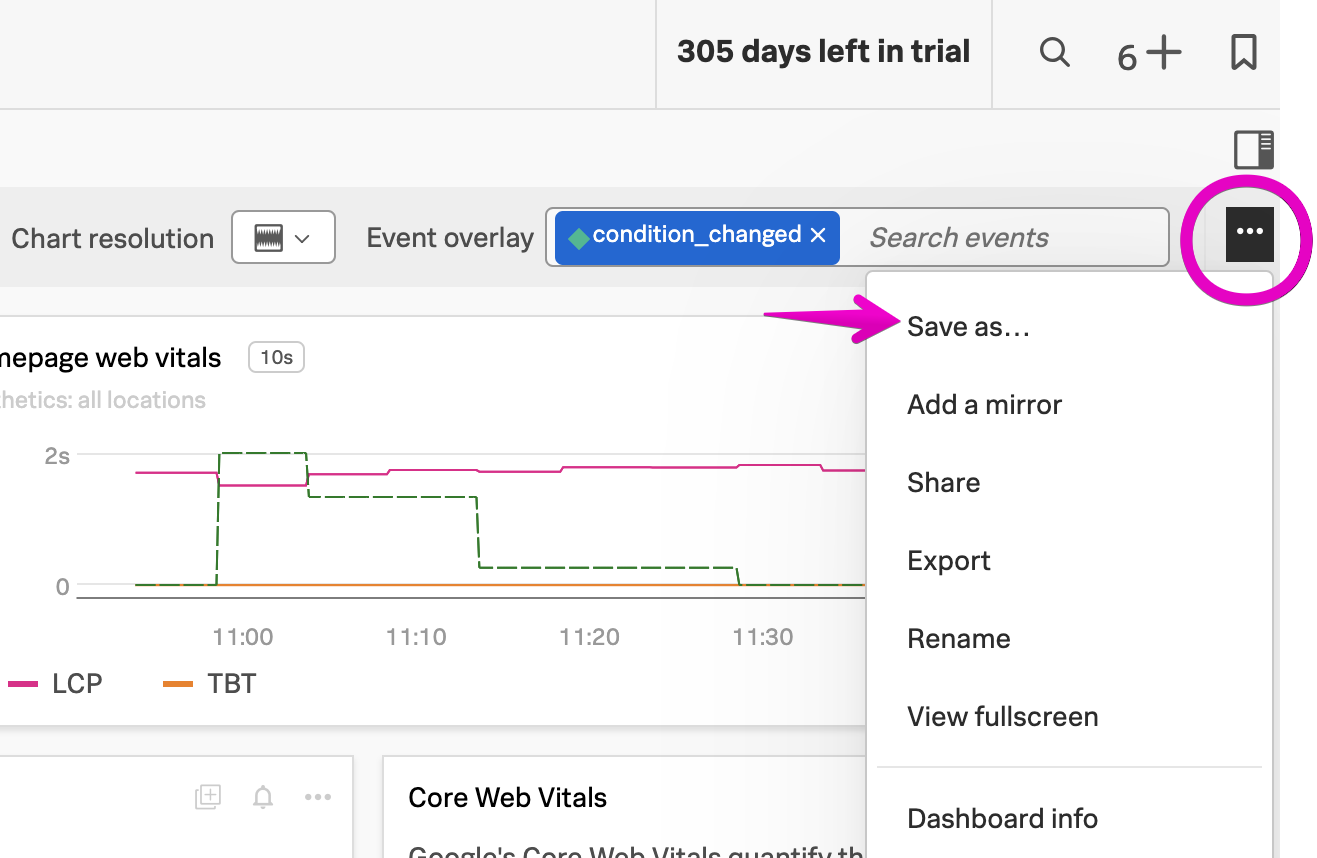Toggle the LCP legend series

[56, 684]
